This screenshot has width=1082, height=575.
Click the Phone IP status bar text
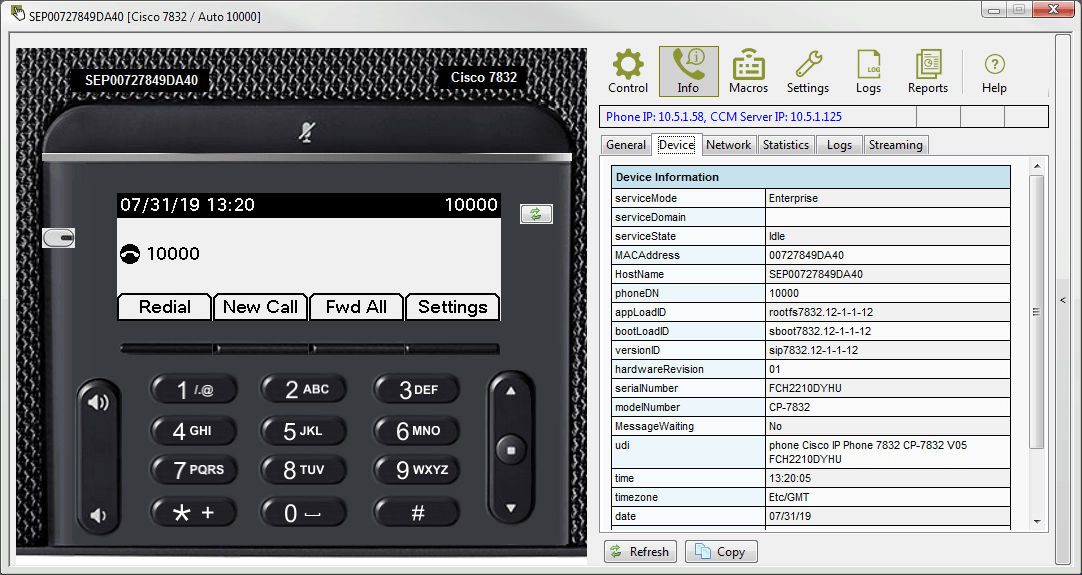pyautogui.click(x=724, y=117)
